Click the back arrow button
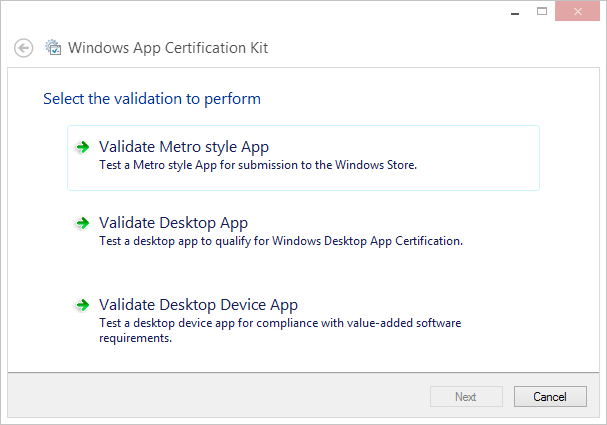Viewport: 607px width, 425px height. (x=23, y=48)
